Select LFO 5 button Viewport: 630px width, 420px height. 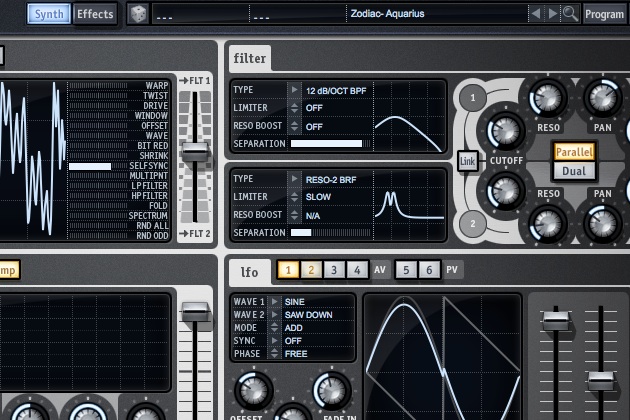406,270
